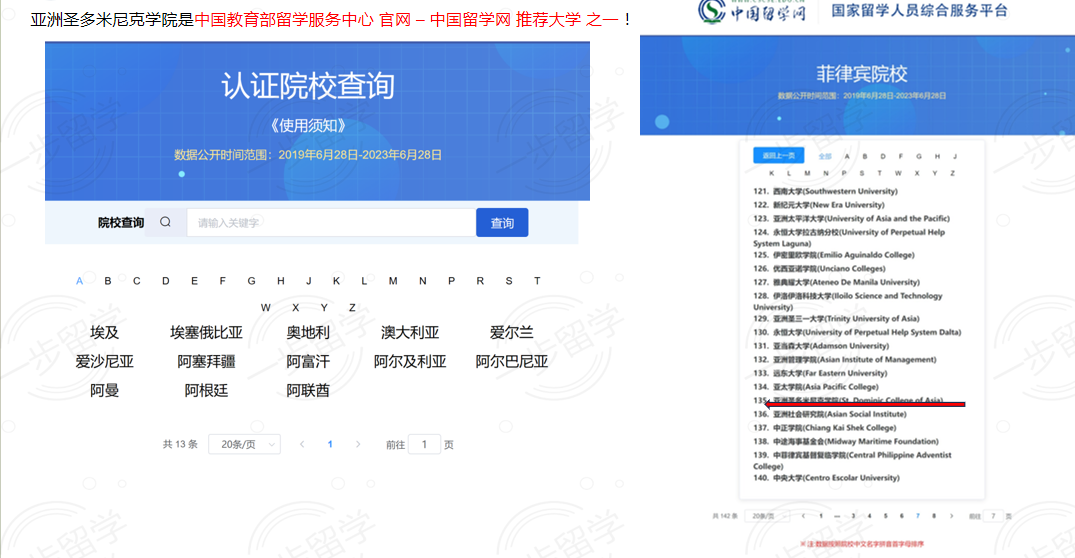This screenshot has height=558, width=1075.
Task: Open country 阿尔及利亚
Action: pyautogui.click(x=410, y=361)
